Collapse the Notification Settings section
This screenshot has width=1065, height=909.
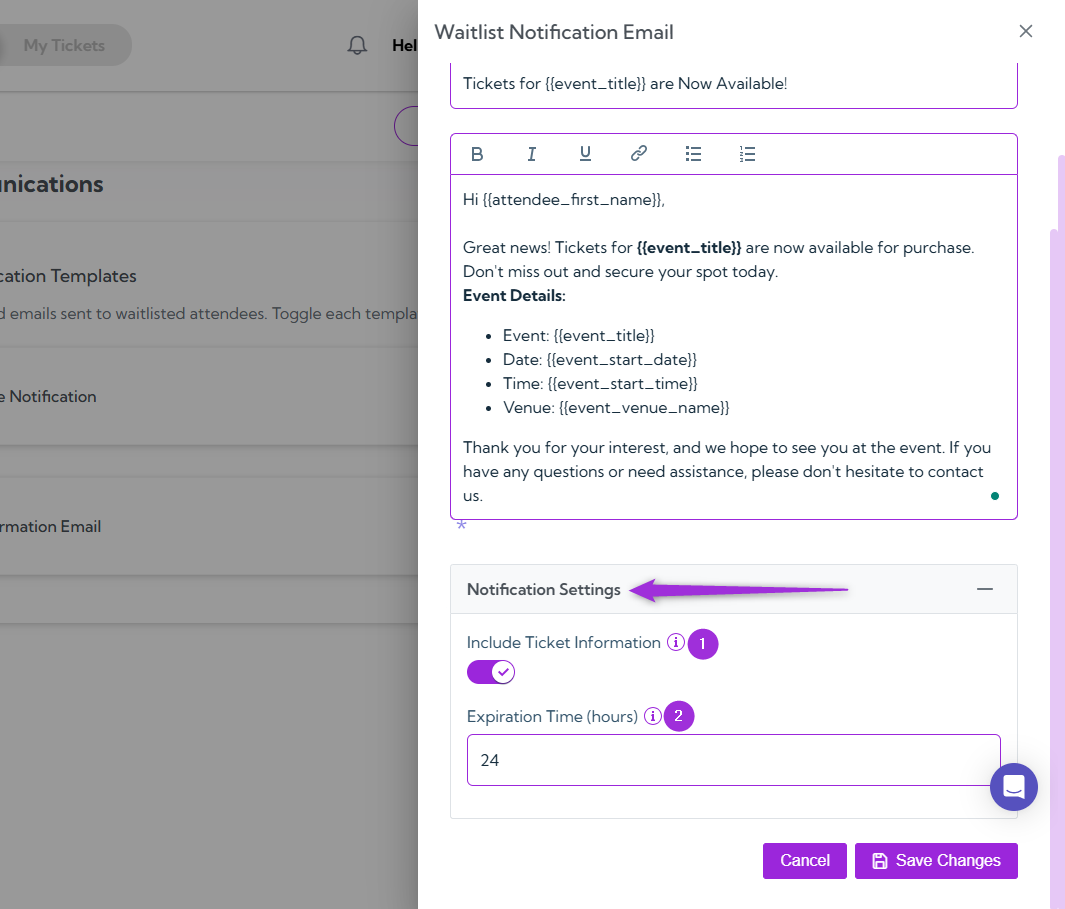984,589
